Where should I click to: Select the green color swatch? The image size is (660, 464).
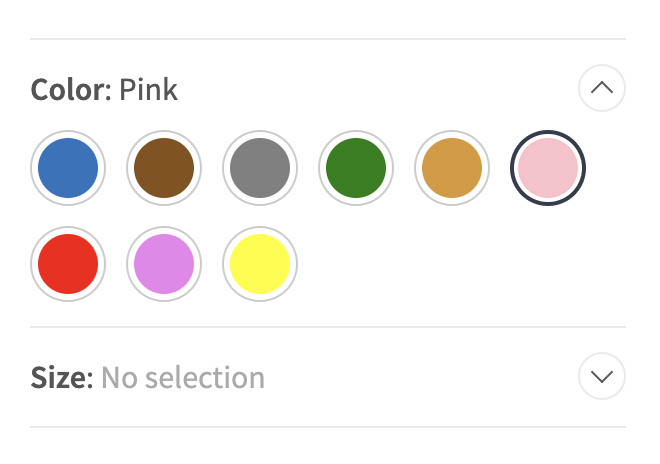(x=356, y=168)
